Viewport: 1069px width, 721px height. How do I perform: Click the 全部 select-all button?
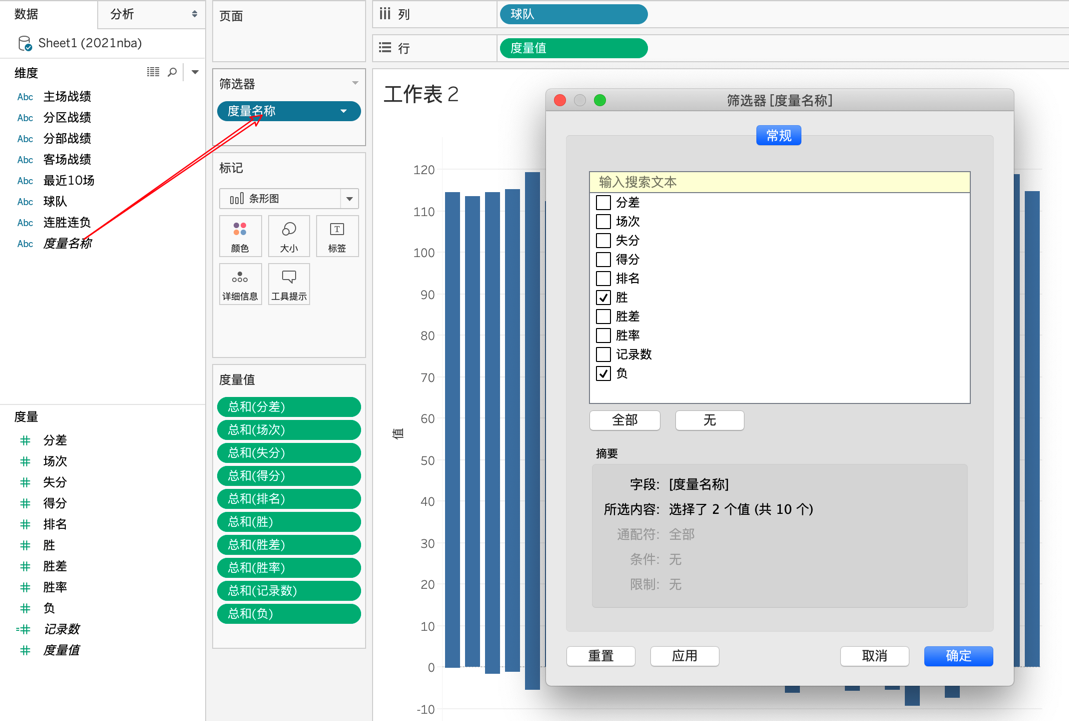(x=624, y=420)
